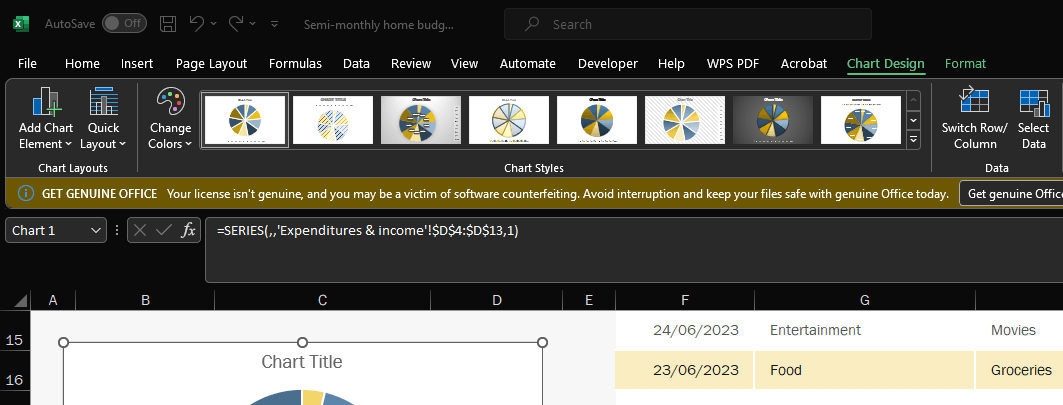Click the Undo arrow icon
The image size is (1063, 405).
coord(197,23)
